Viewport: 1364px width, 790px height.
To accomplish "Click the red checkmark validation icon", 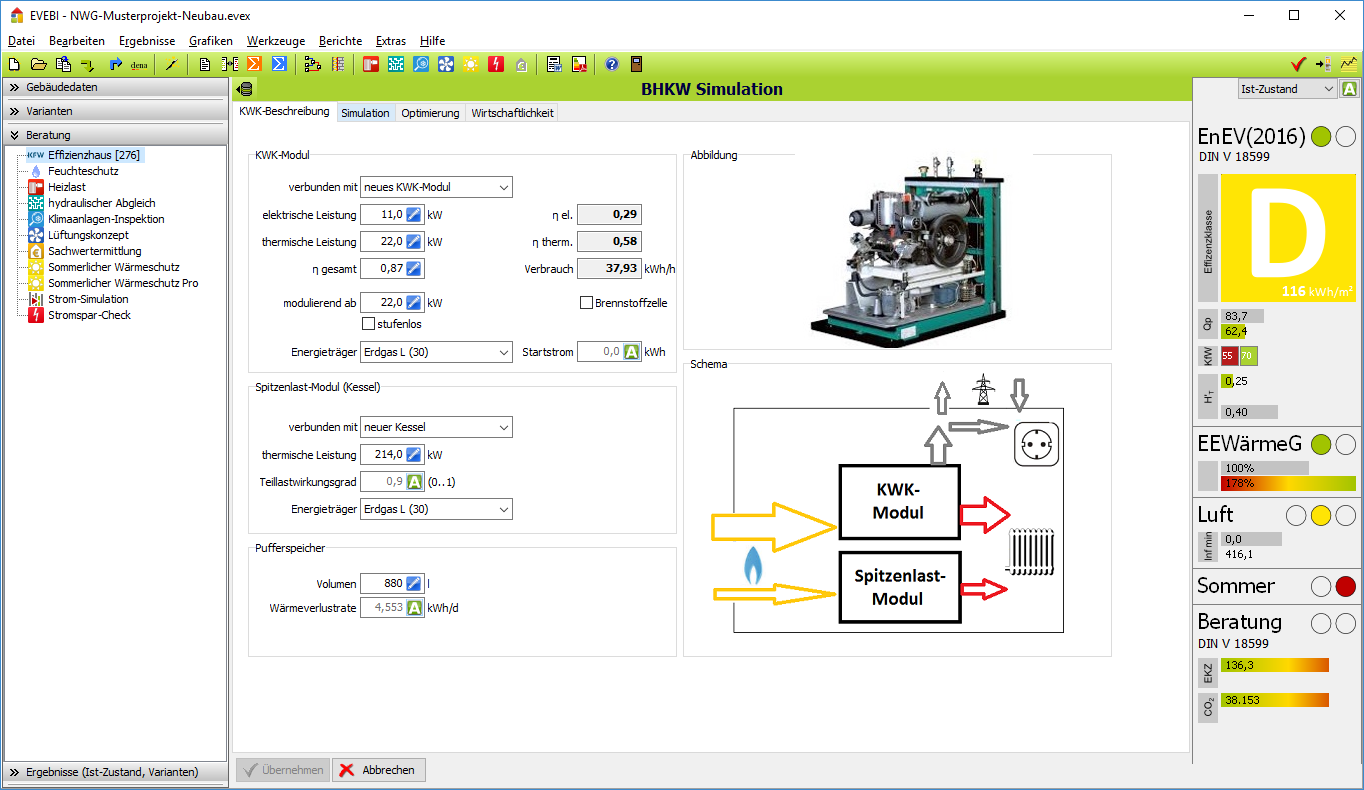I will [1298, 64].
